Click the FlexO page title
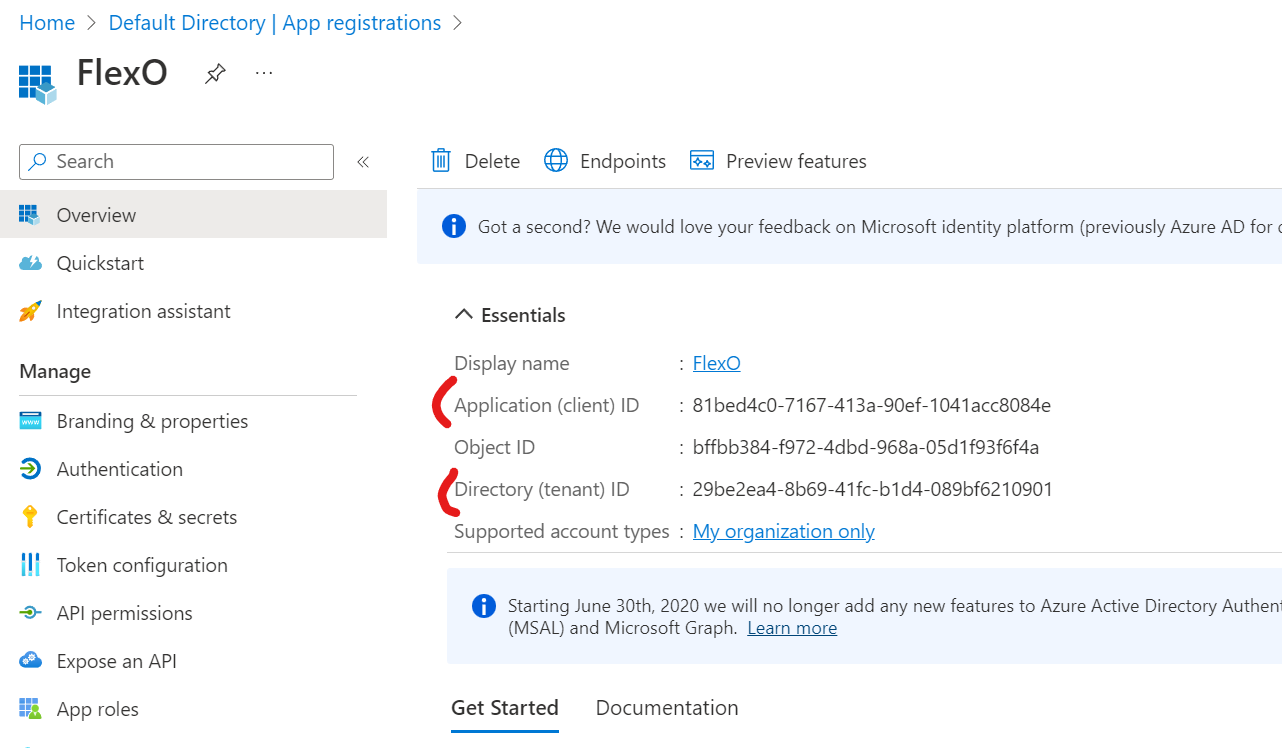Viewport: 1282px width, 748px height. (122, 73)
